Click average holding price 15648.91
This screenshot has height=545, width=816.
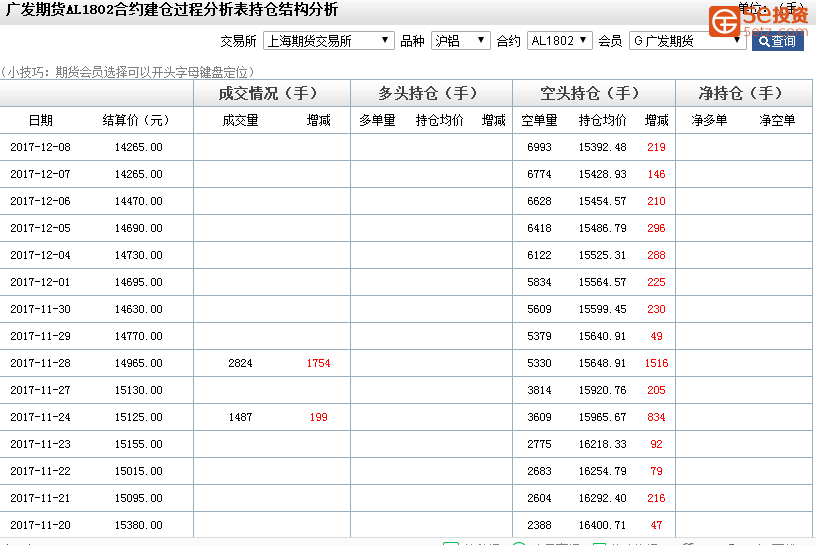point(603,363)
